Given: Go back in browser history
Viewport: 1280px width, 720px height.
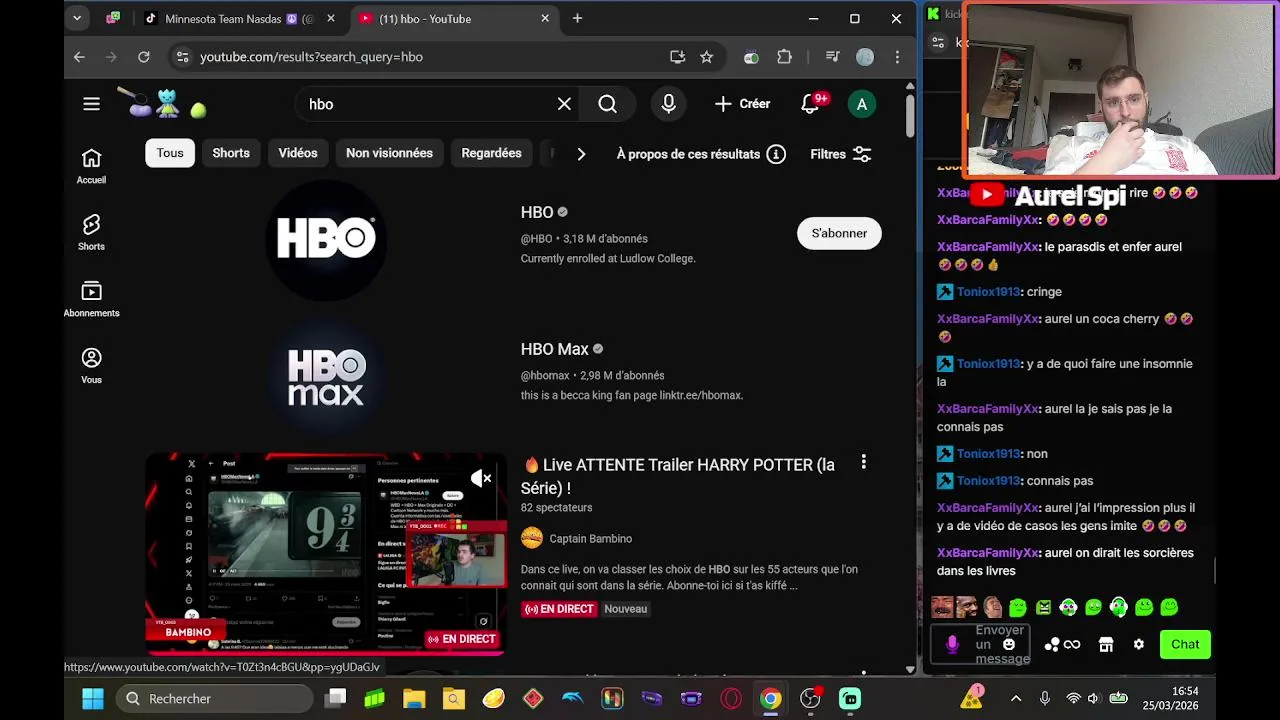Looking at the screenshot, I should (x=79, y=57).
